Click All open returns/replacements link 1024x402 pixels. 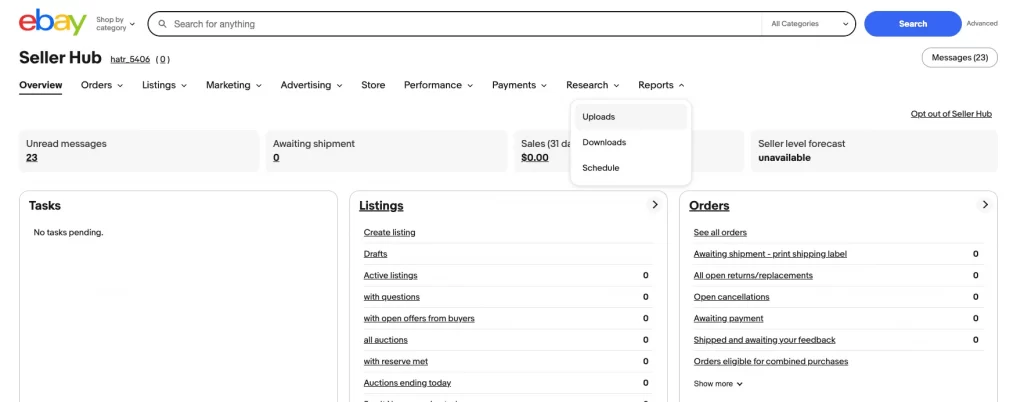coord(753,275)
